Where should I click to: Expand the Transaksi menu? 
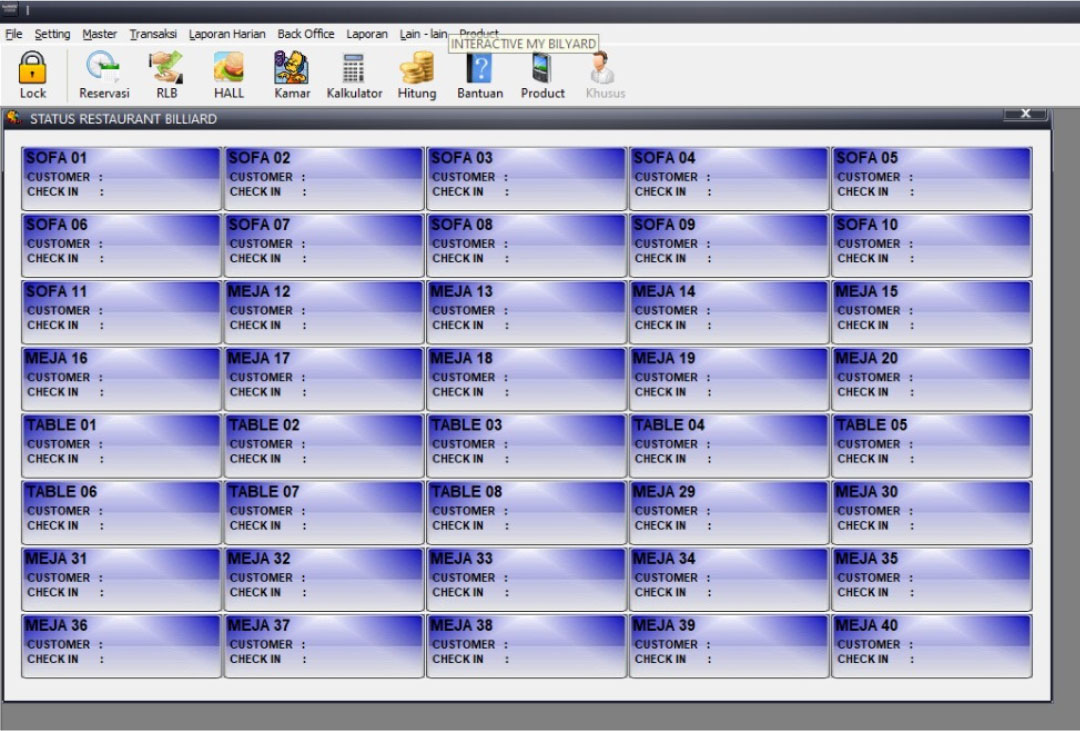153,34
